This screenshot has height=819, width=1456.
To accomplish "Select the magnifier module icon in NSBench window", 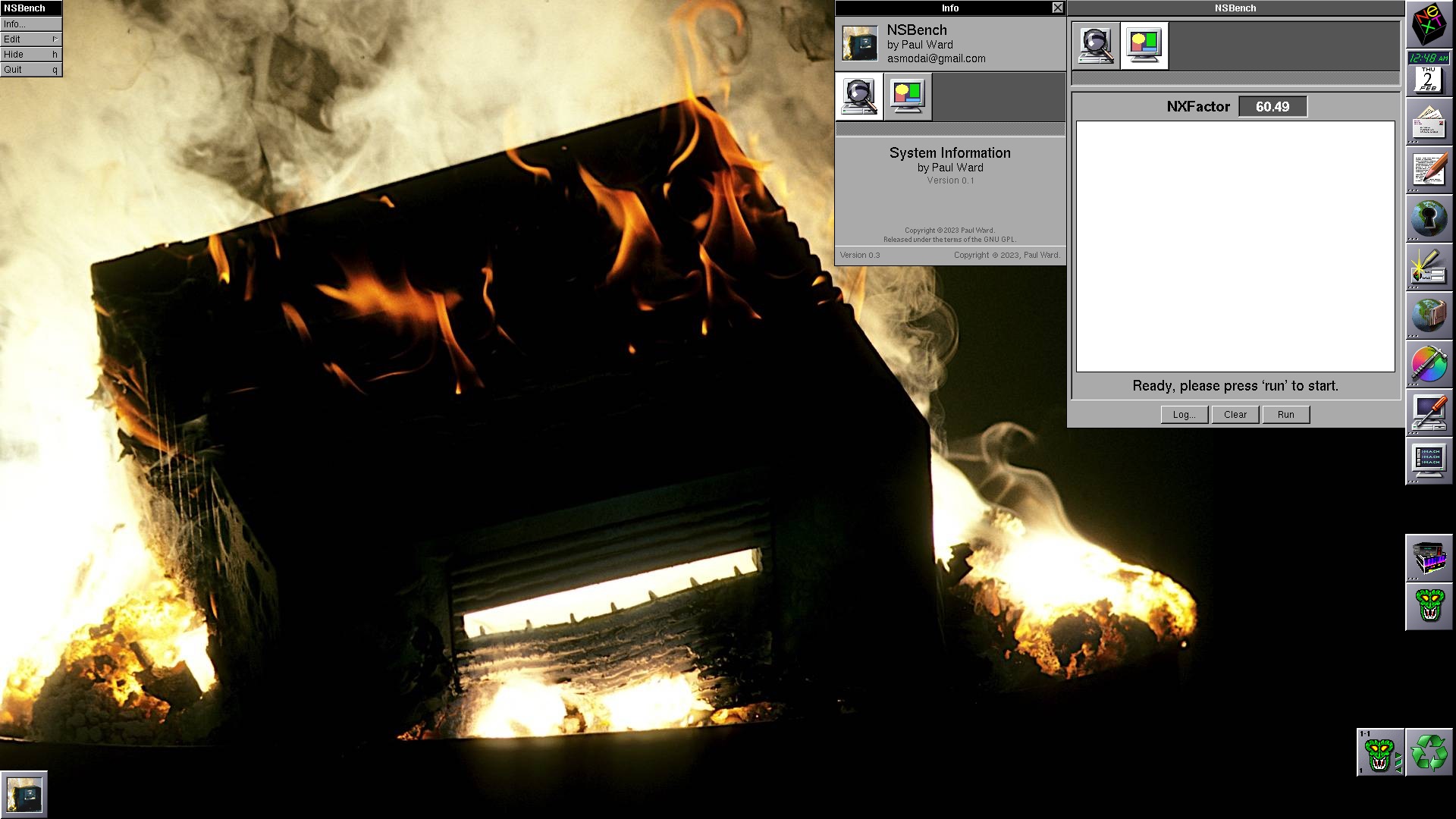I will pyautogui.click(x=1096, y=45).
